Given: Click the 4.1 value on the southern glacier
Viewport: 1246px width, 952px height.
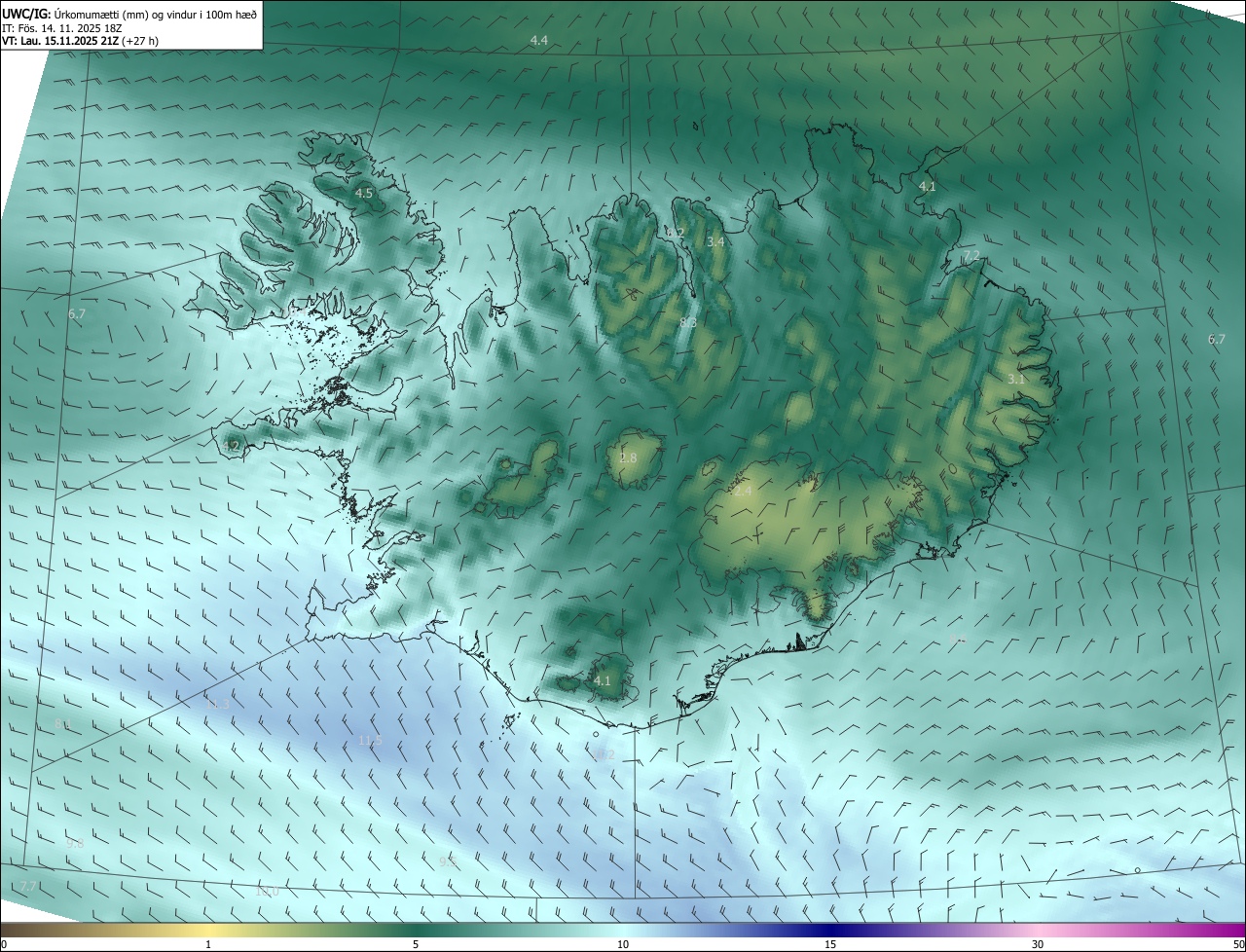Looking at the screenshot, I should (603, 681).
